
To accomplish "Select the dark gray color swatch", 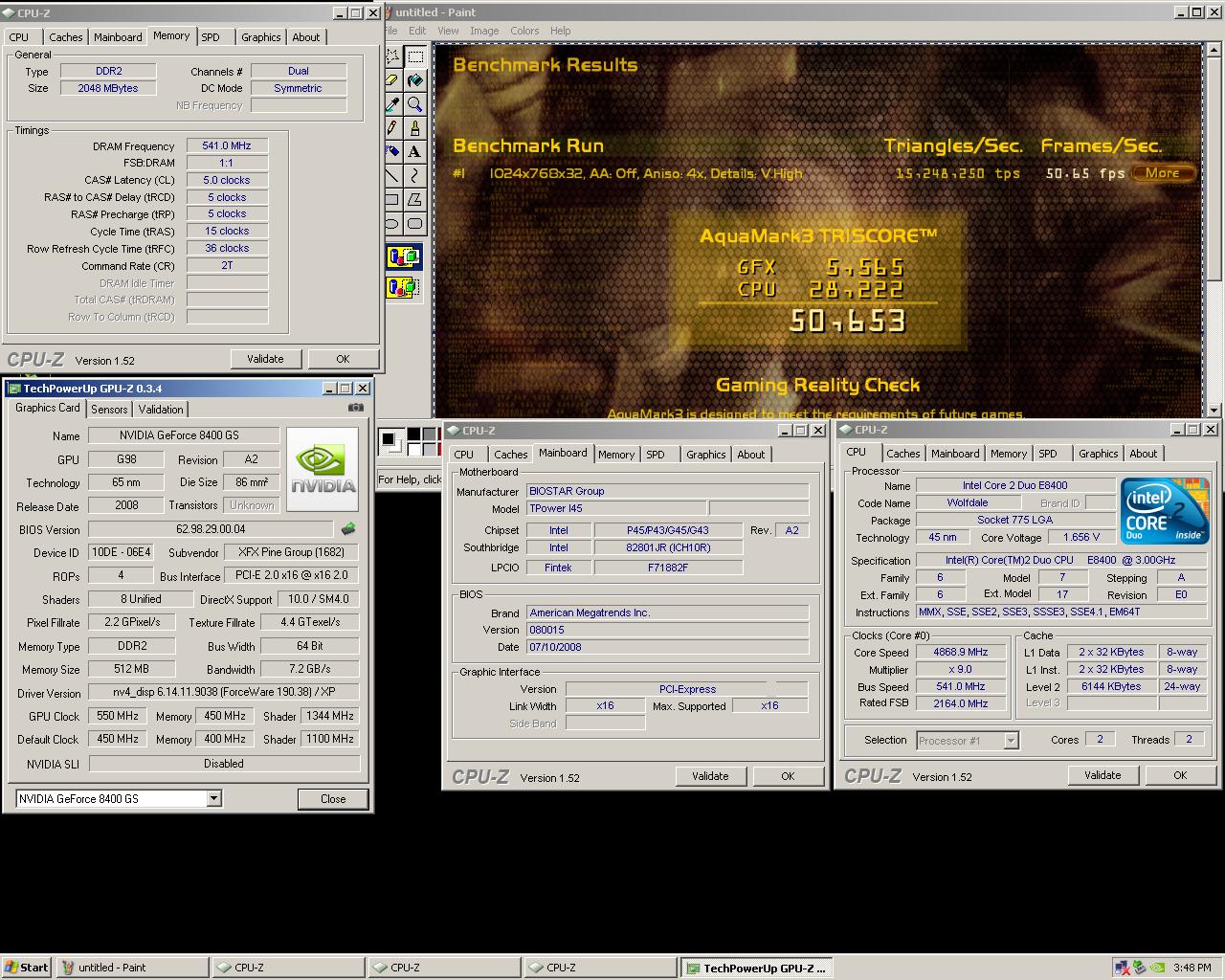I will pos(428,434).
